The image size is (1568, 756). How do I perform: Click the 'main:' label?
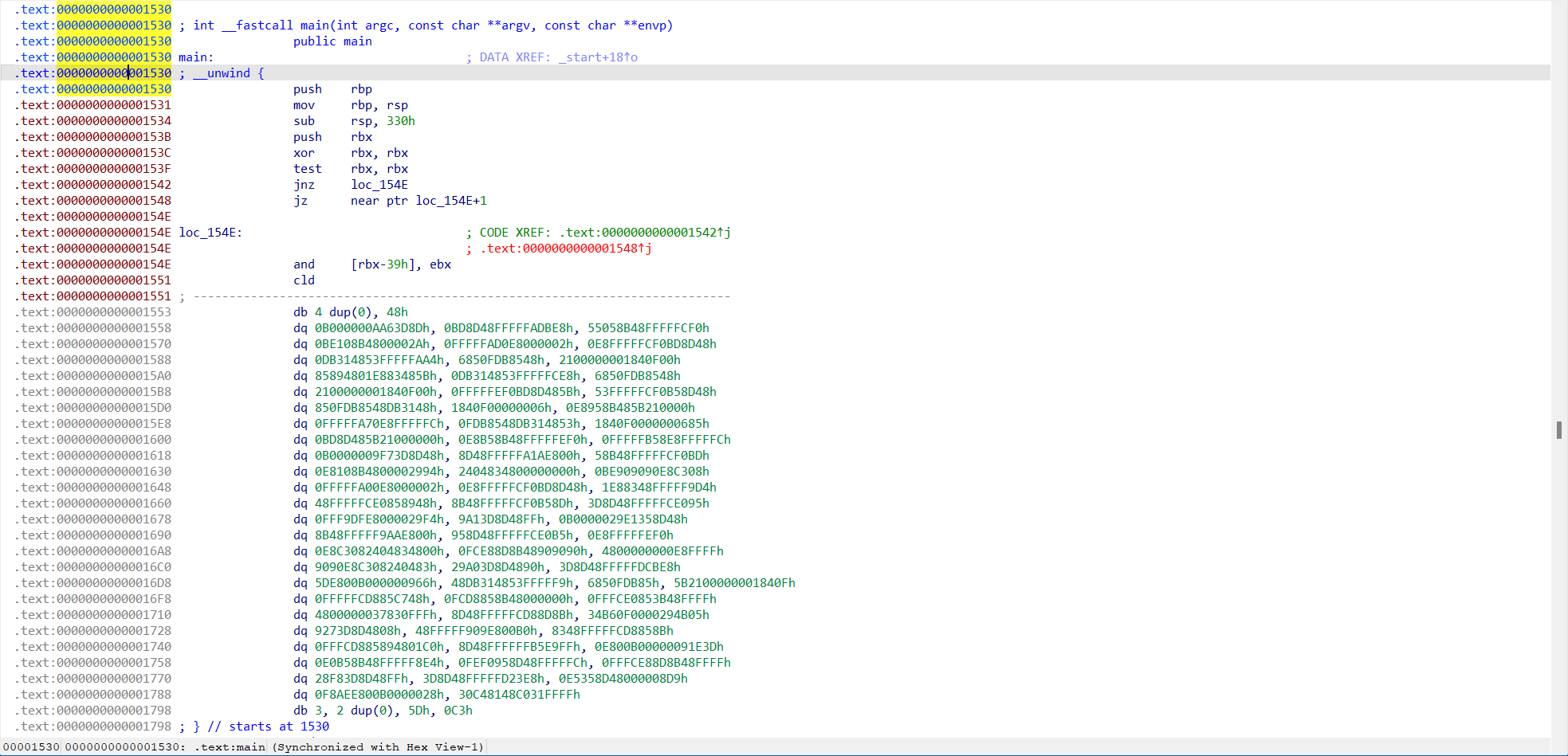click(x=196, y=57)
